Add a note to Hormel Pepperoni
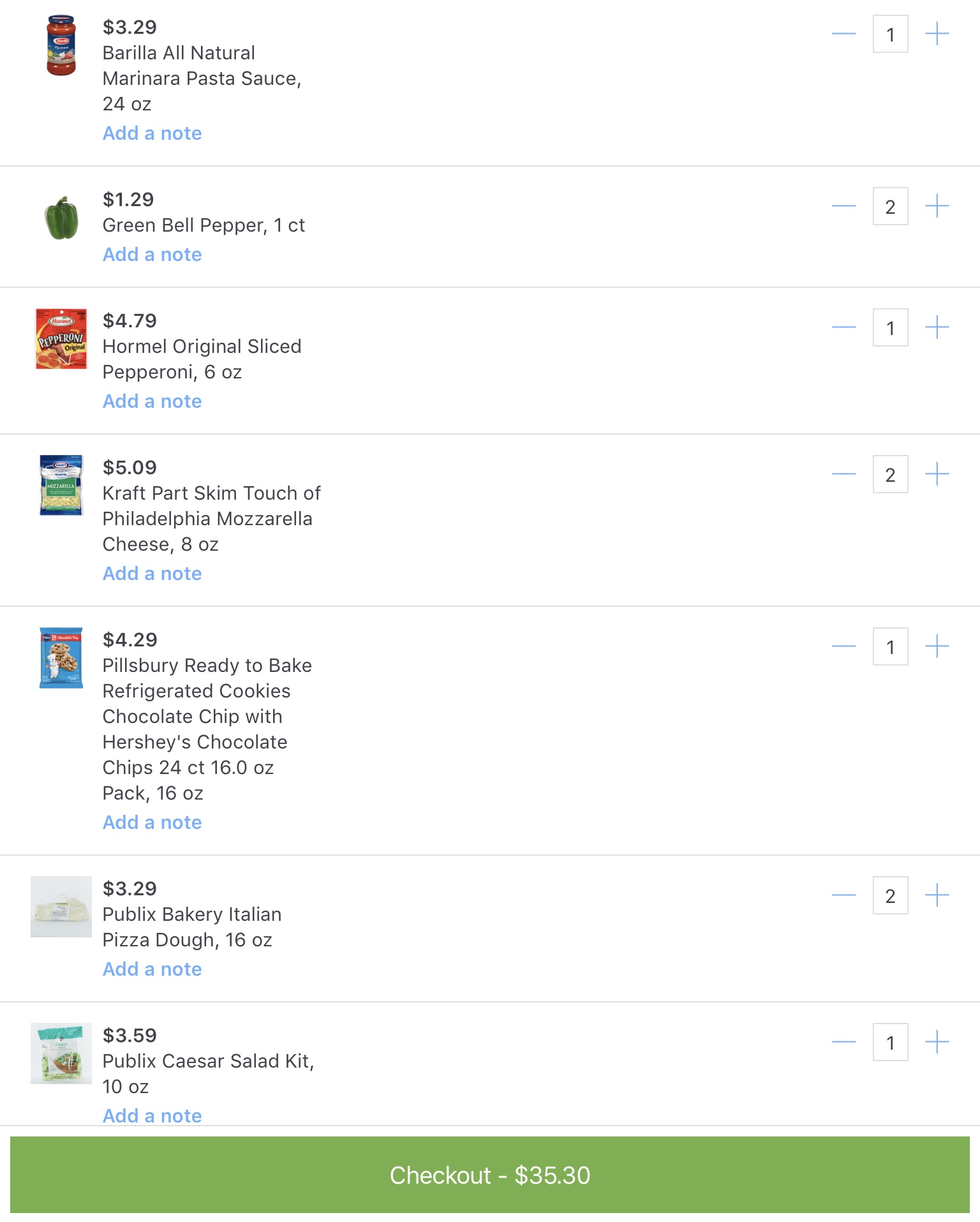980x1222 pixels. [x=152, y=401]
